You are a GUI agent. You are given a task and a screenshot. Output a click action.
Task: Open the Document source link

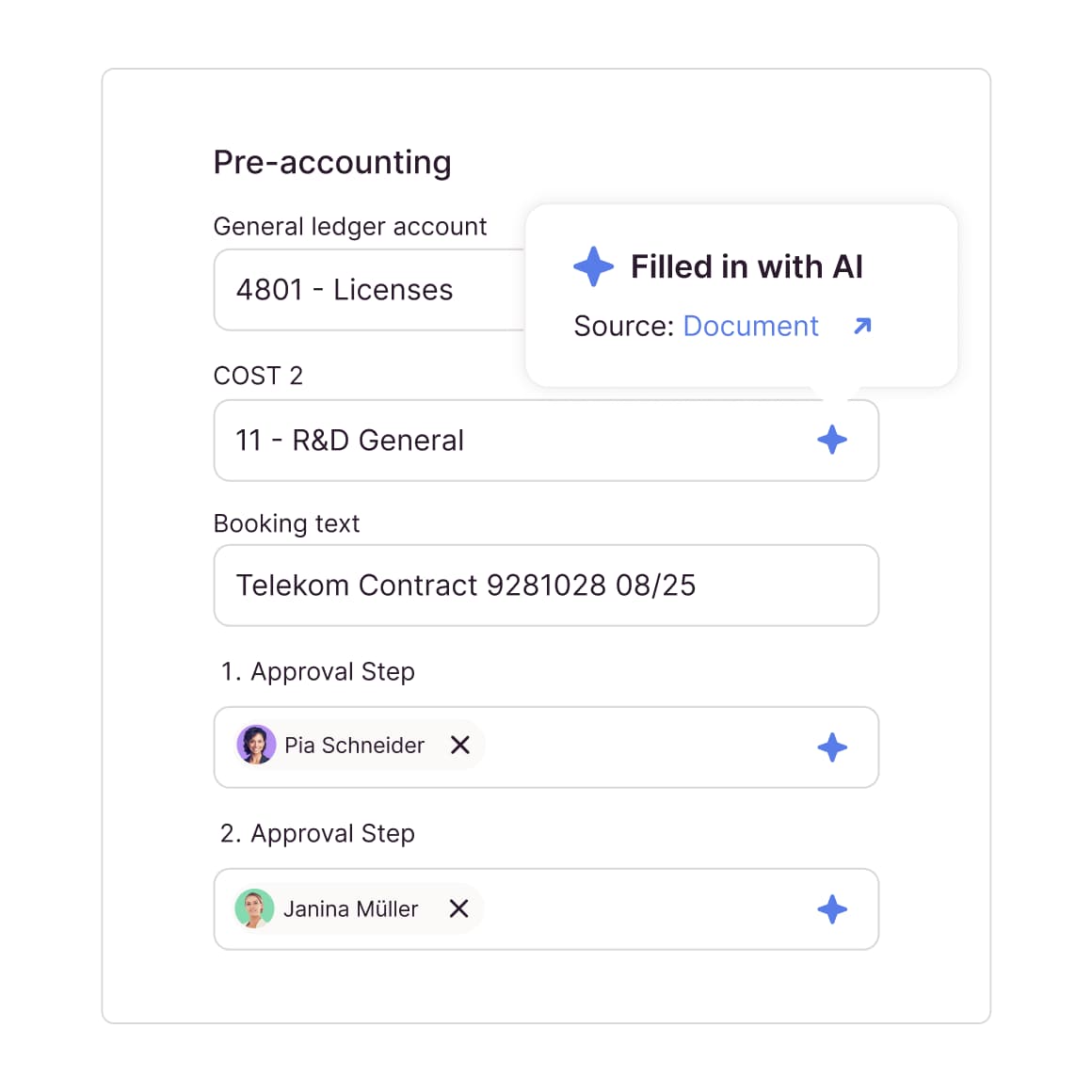tap(750, 326)
